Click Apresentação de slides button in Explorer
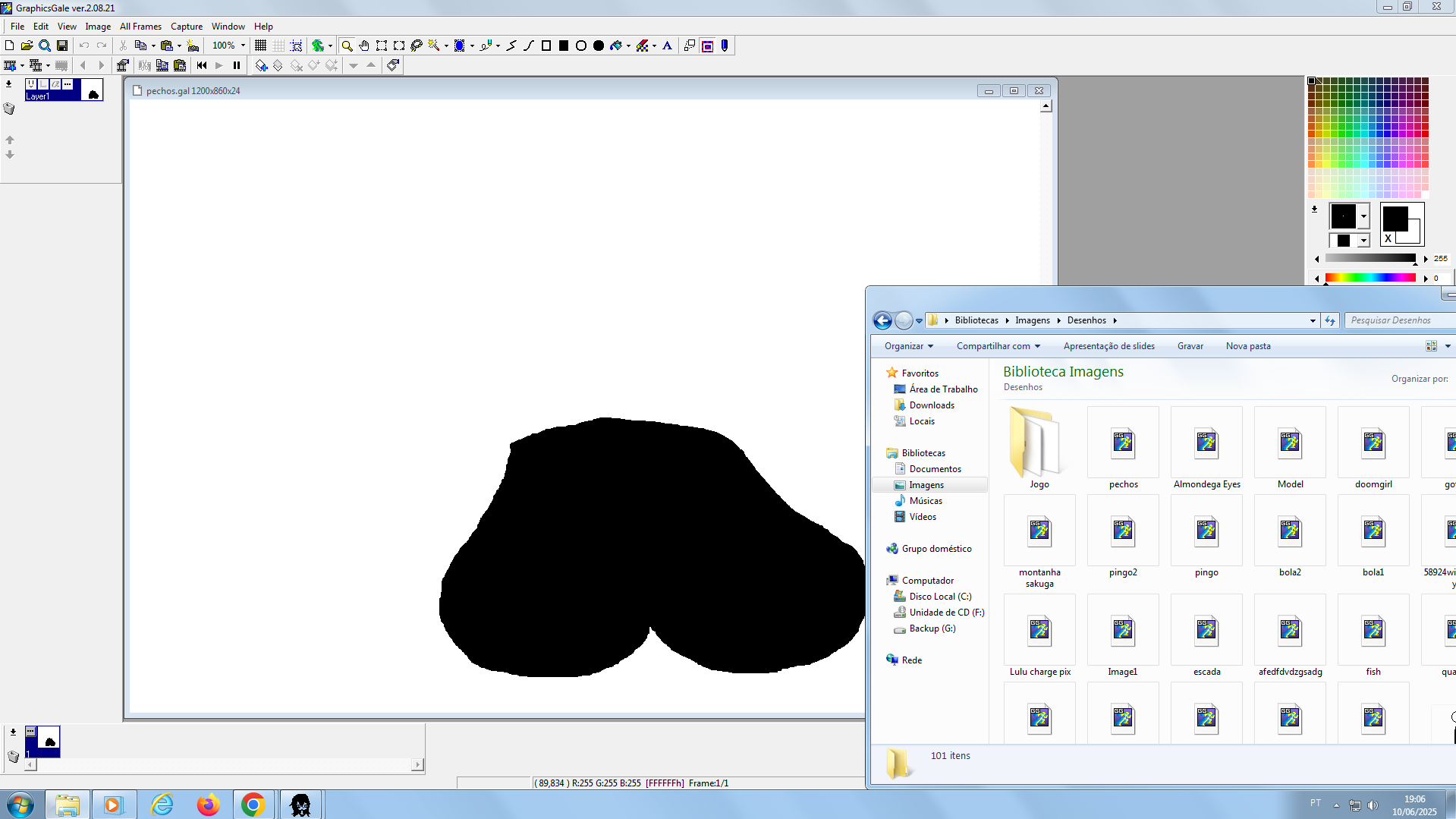The width and height of the screenshot is (1456, 819). 1109,346
